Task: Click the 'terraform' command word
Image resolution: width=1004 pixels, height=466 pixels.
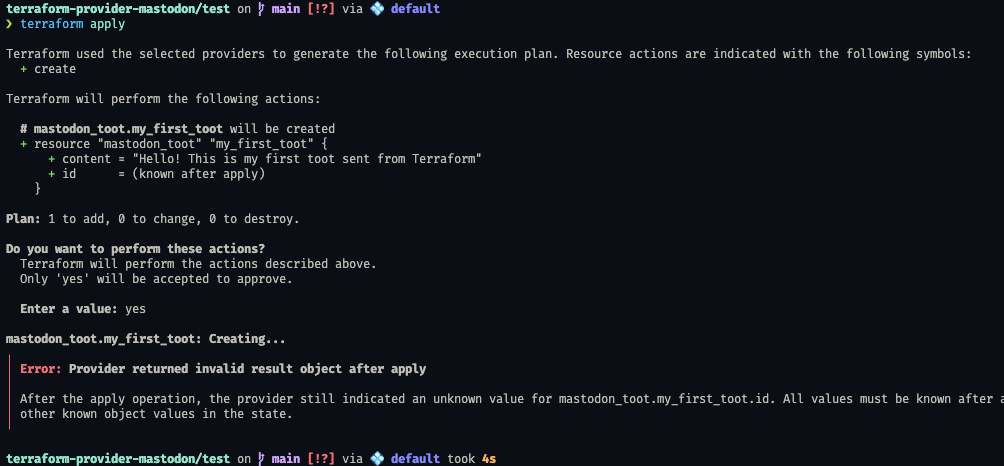Action: (52, 24)
